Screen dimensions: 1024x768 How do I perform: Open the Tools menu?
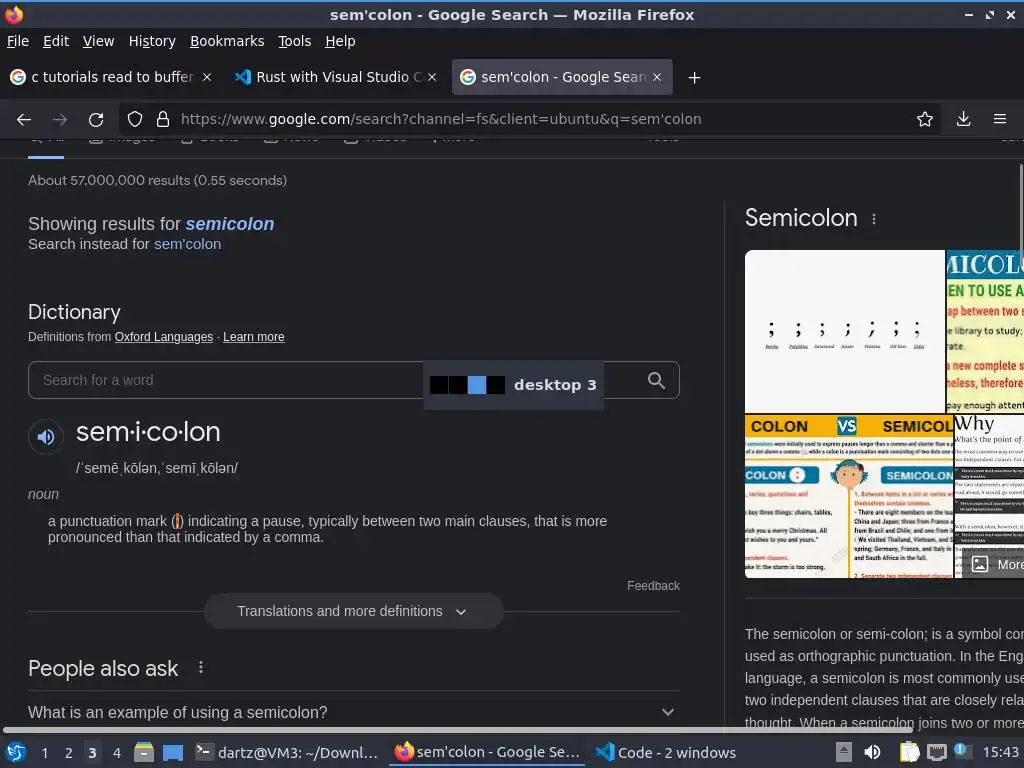[295, 41]
